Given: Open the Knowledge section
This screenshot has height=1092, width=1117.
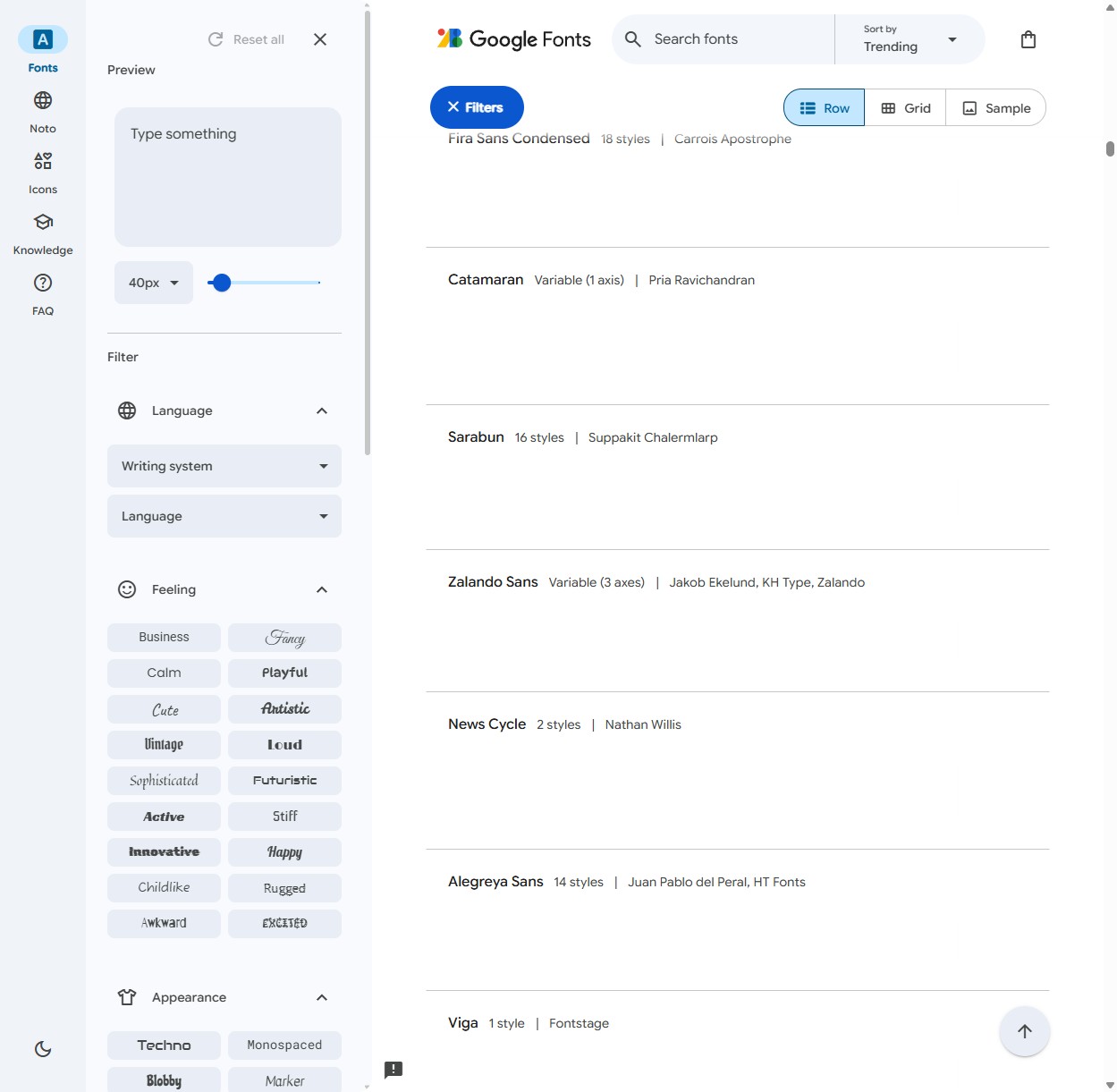Looking at the screenshot, I should tap(43, 233).
